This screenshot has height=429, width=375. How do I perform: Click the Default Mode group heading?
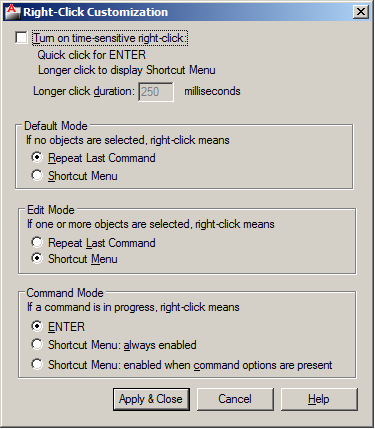(x=56, y=126)
